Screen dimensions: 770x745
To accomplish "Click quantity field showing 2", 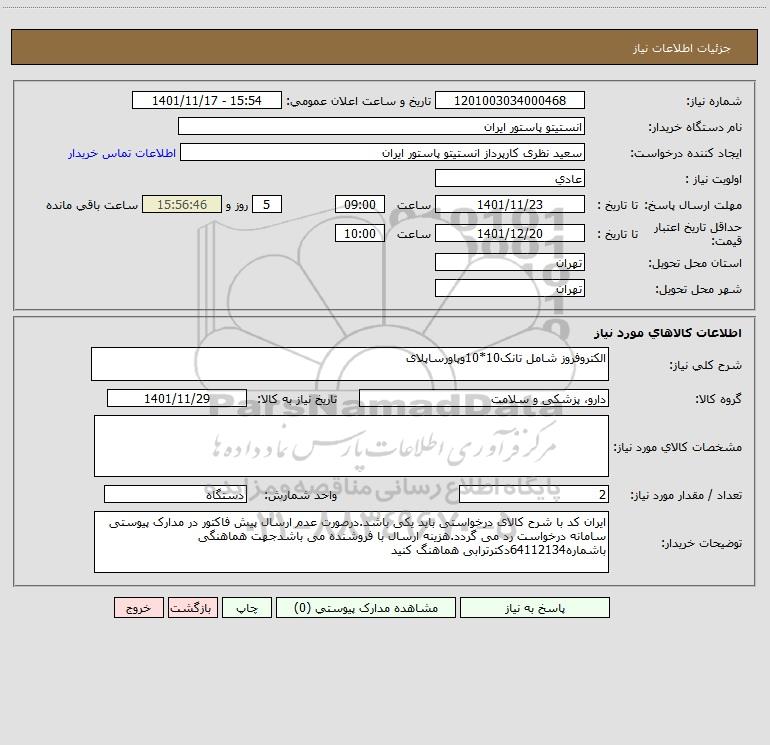I will [x=534, y=494].
